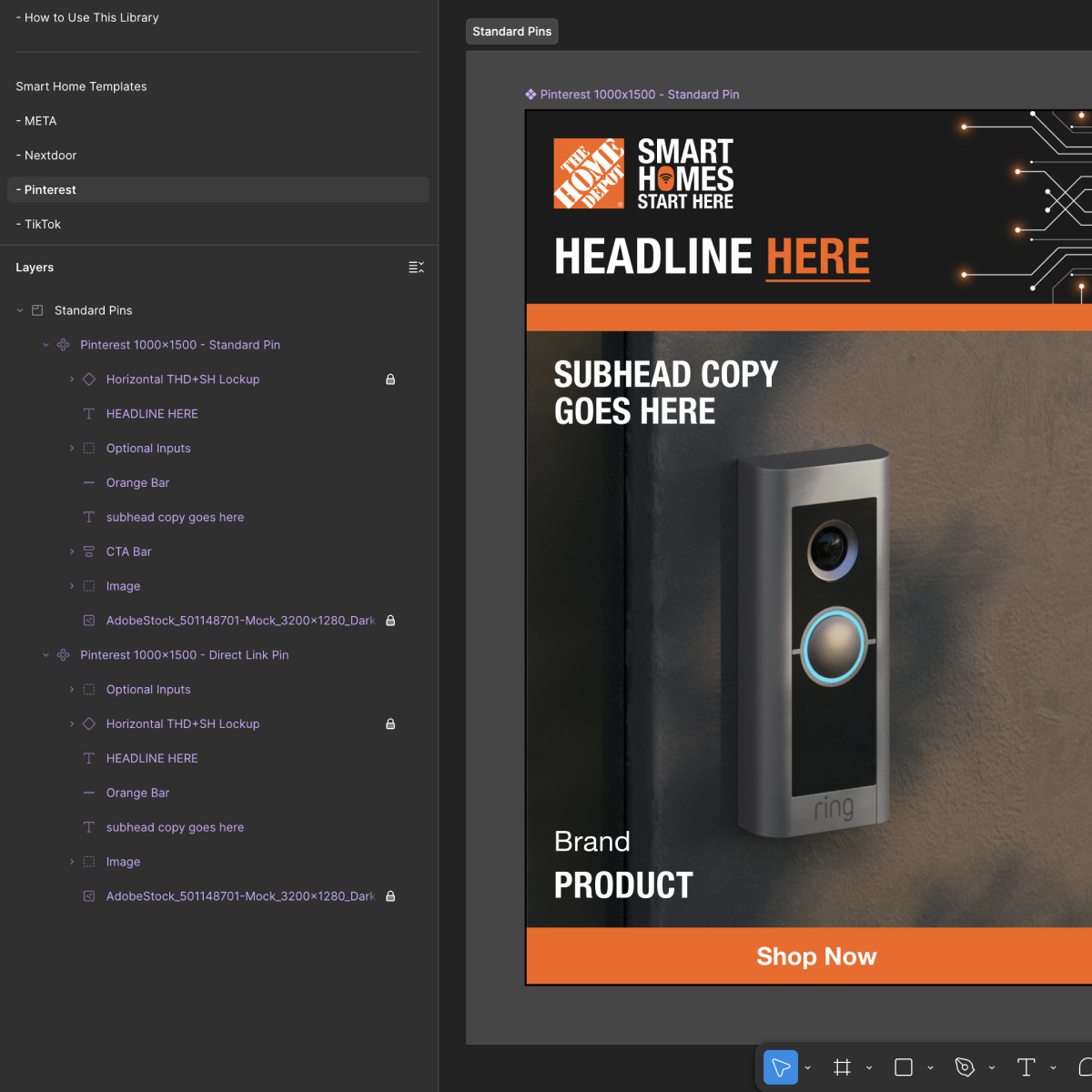Open the shape tools dropdown arrow

point(930,1068)
